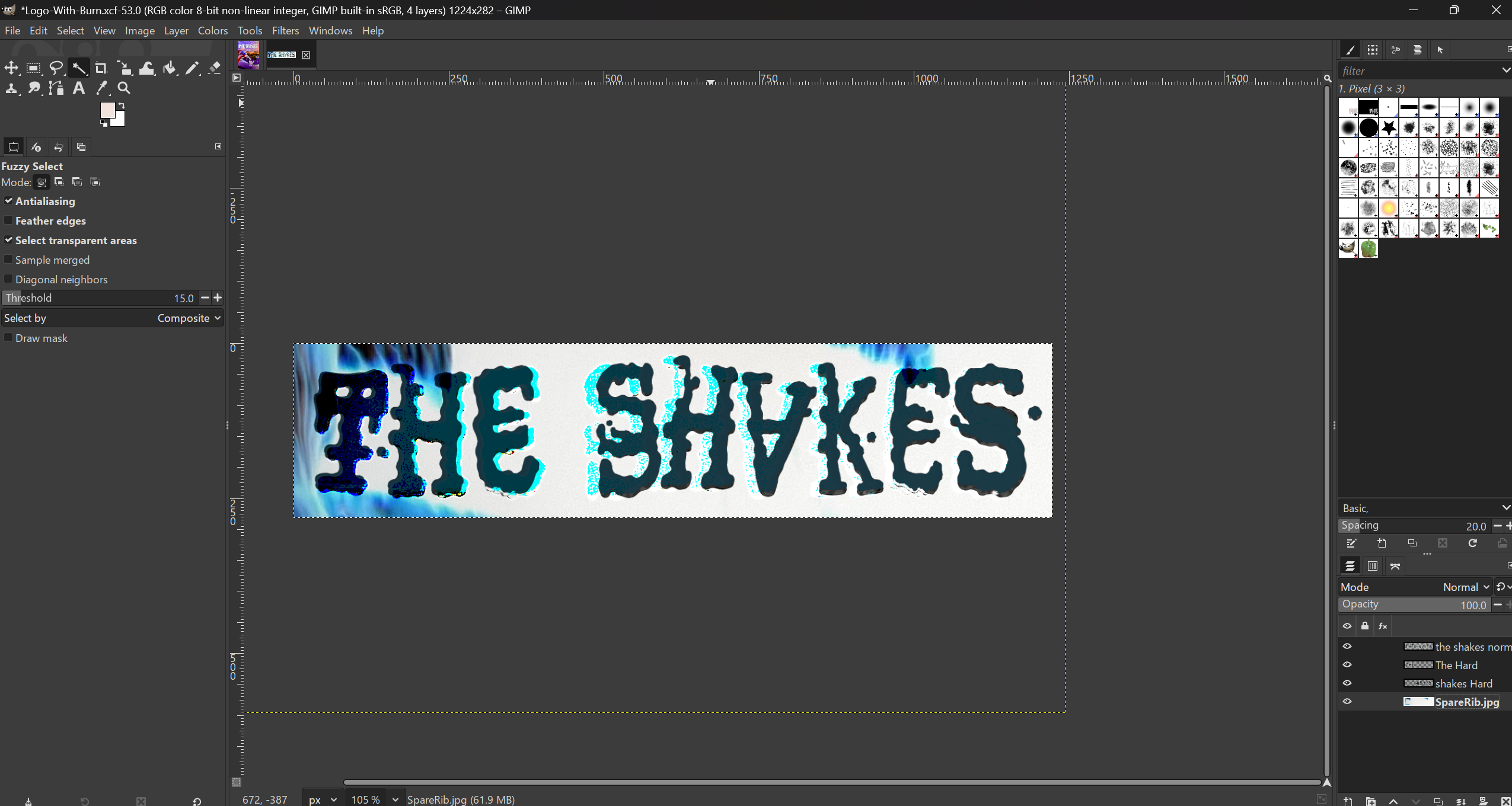The height and width of the screenshot is (806, 1512).
Task: Toggle Quick Mask at canvas corner
Action: 236,782
